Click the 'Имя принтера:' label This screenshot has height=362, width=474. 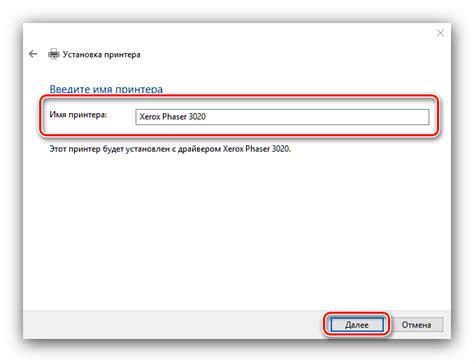(78, 115)
